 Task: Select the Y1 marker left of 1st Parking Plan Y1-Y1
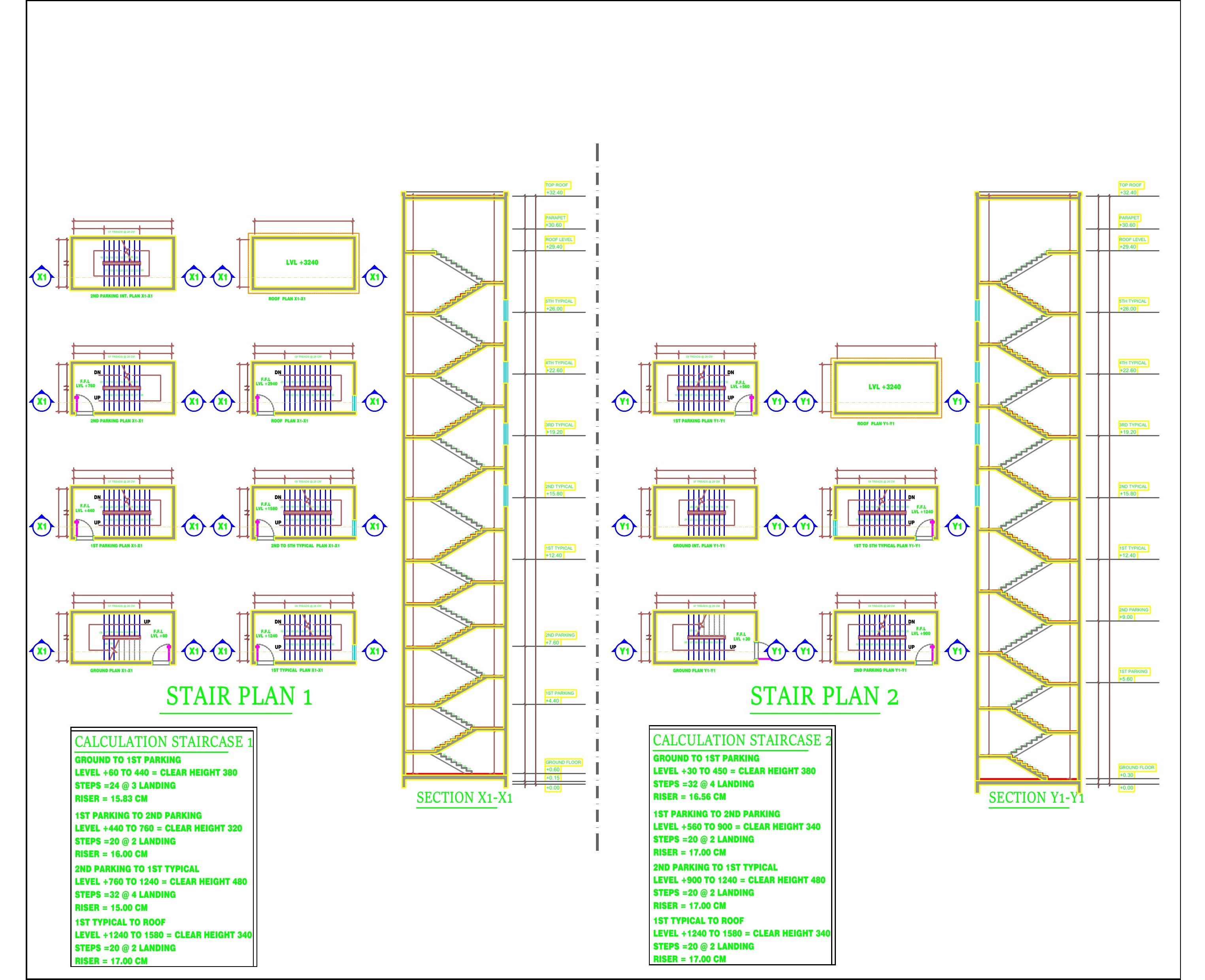[x=624, y=401]
